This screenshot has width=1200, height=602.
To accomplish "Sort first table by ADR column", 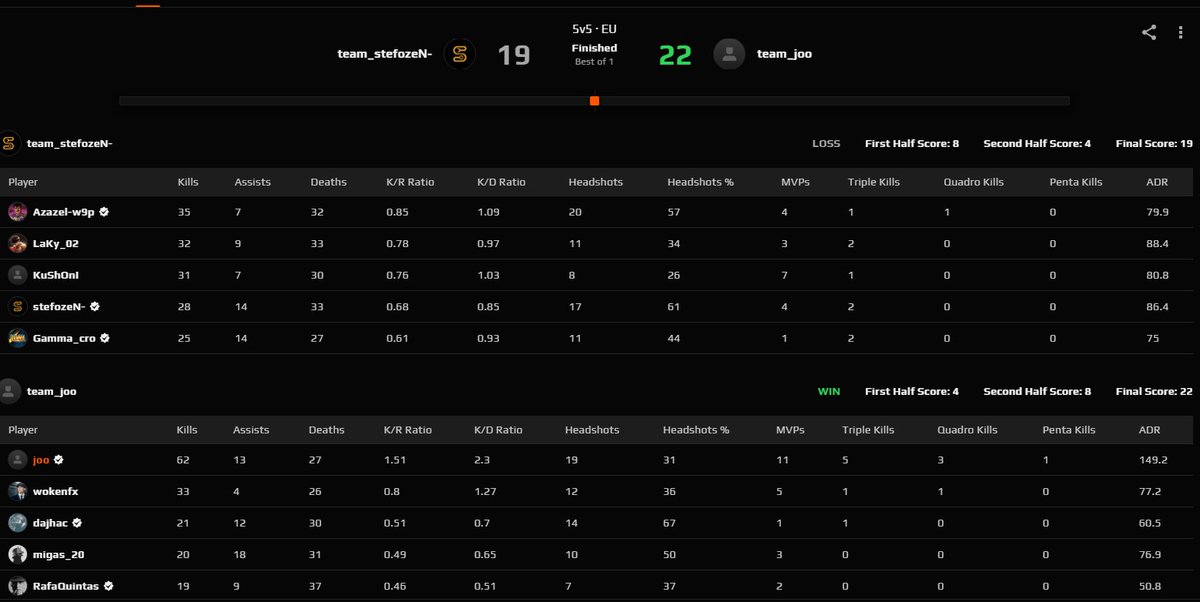I will pyautogui.click(x=1157, y=182).
